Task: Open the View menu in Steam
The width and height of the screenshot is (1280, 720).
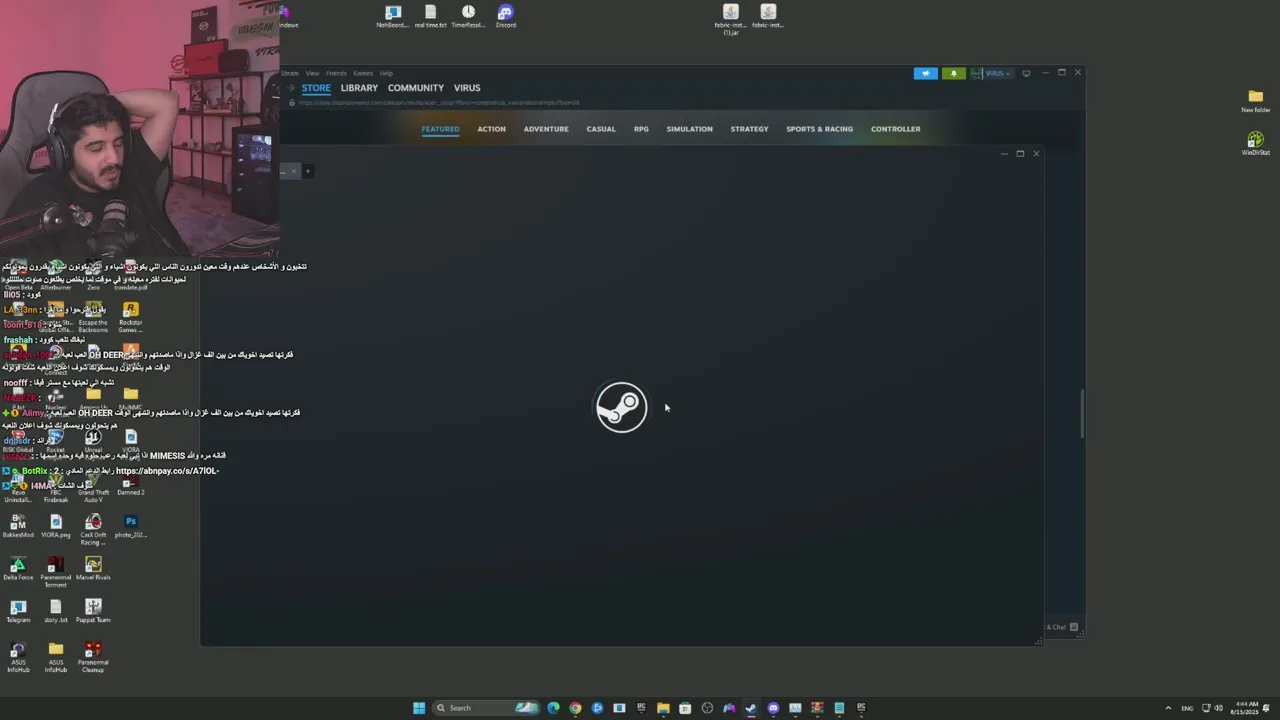Action: coord(312,73)
